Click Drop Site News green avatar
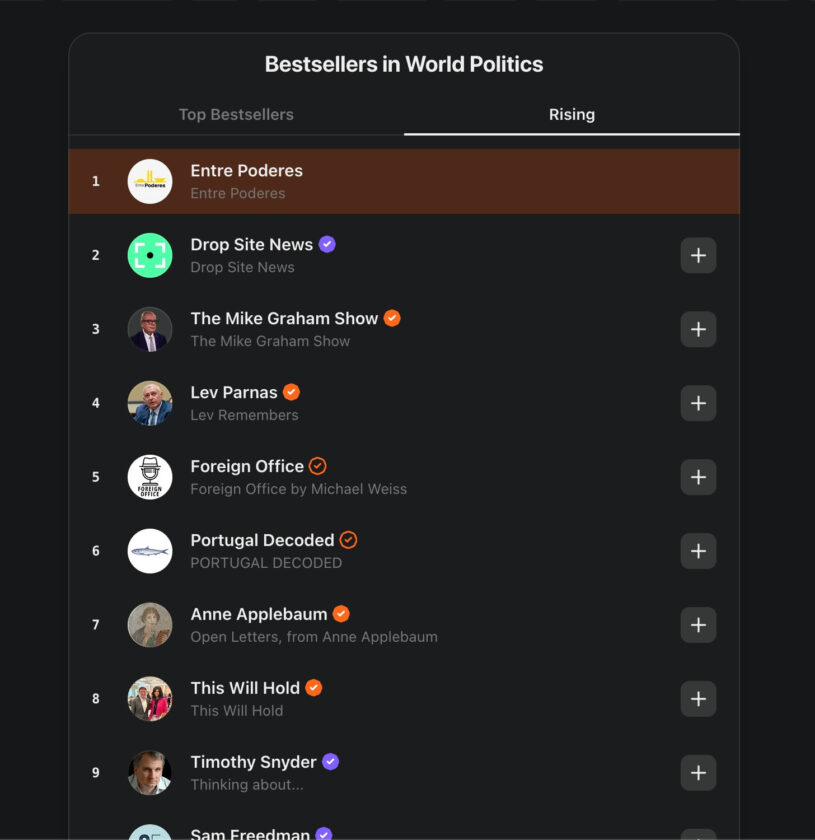Image resolution: width=815 pixels, height=840 pixels. (x=150, y=255)
